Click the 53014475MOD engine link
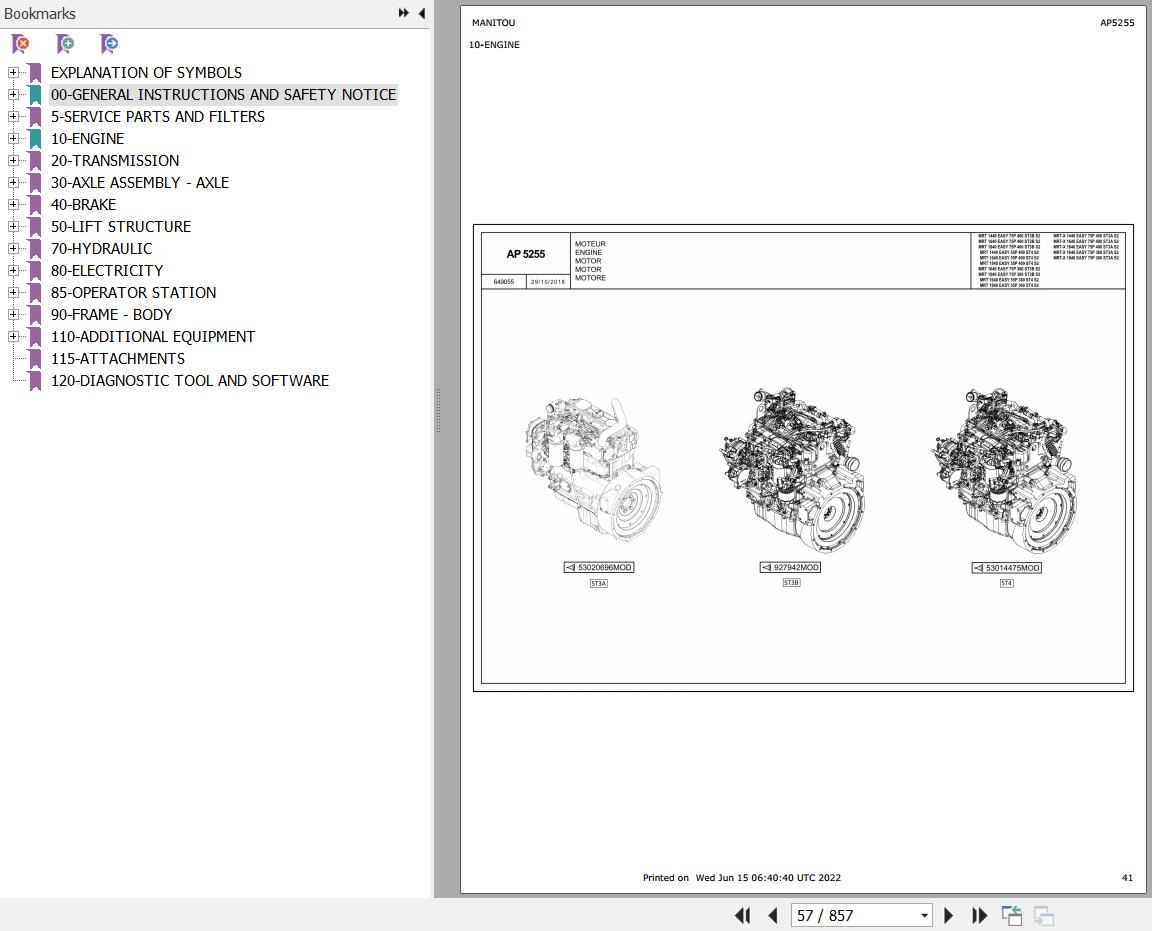 point(1007,568)
